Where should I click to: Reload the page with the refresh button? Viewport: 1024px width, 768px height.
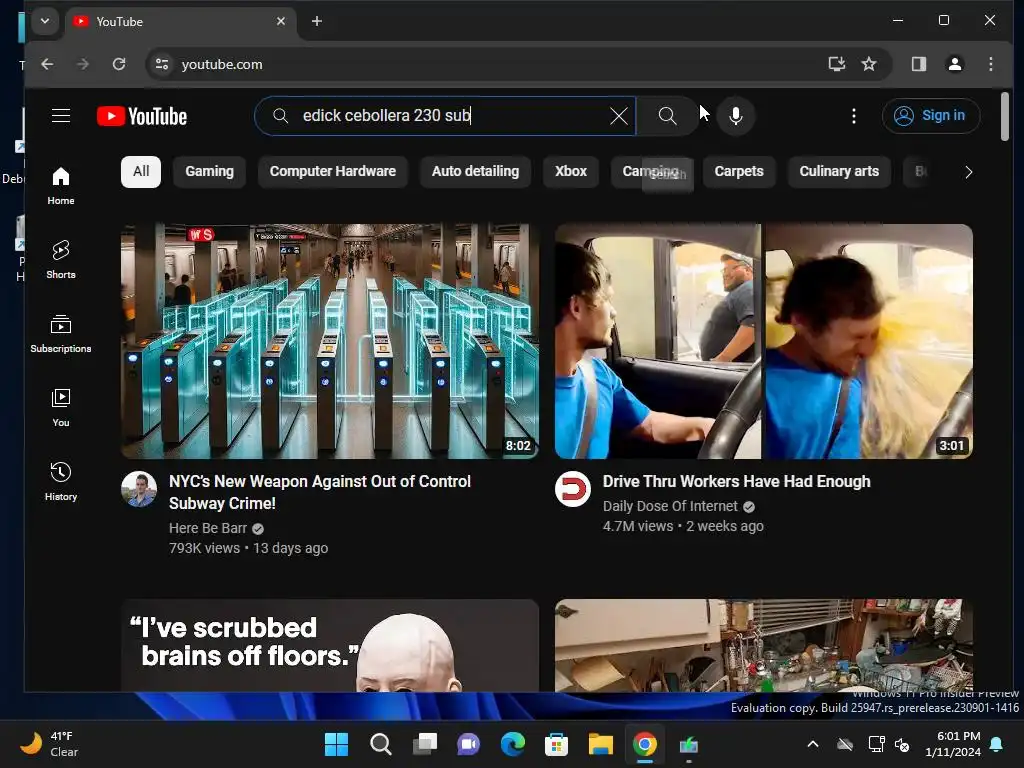[119, 64]
